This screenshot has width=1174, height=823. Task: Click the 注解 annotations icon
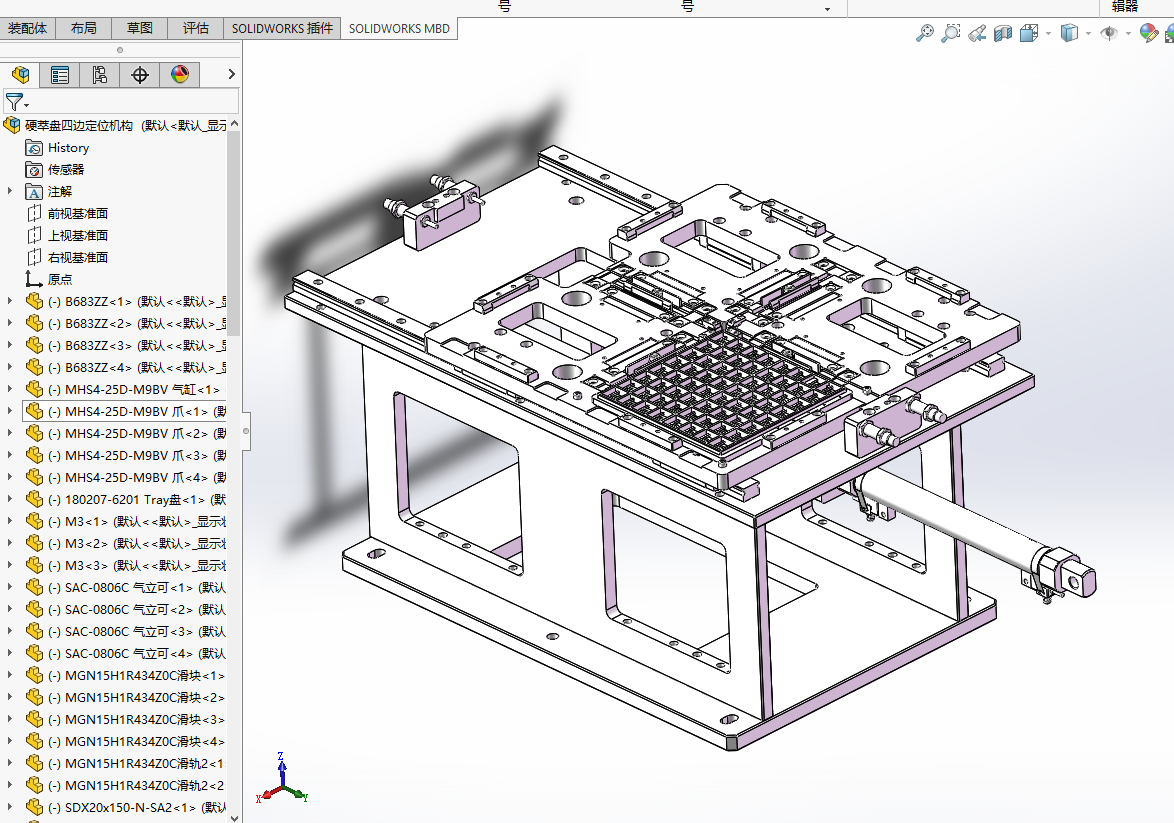34,192
